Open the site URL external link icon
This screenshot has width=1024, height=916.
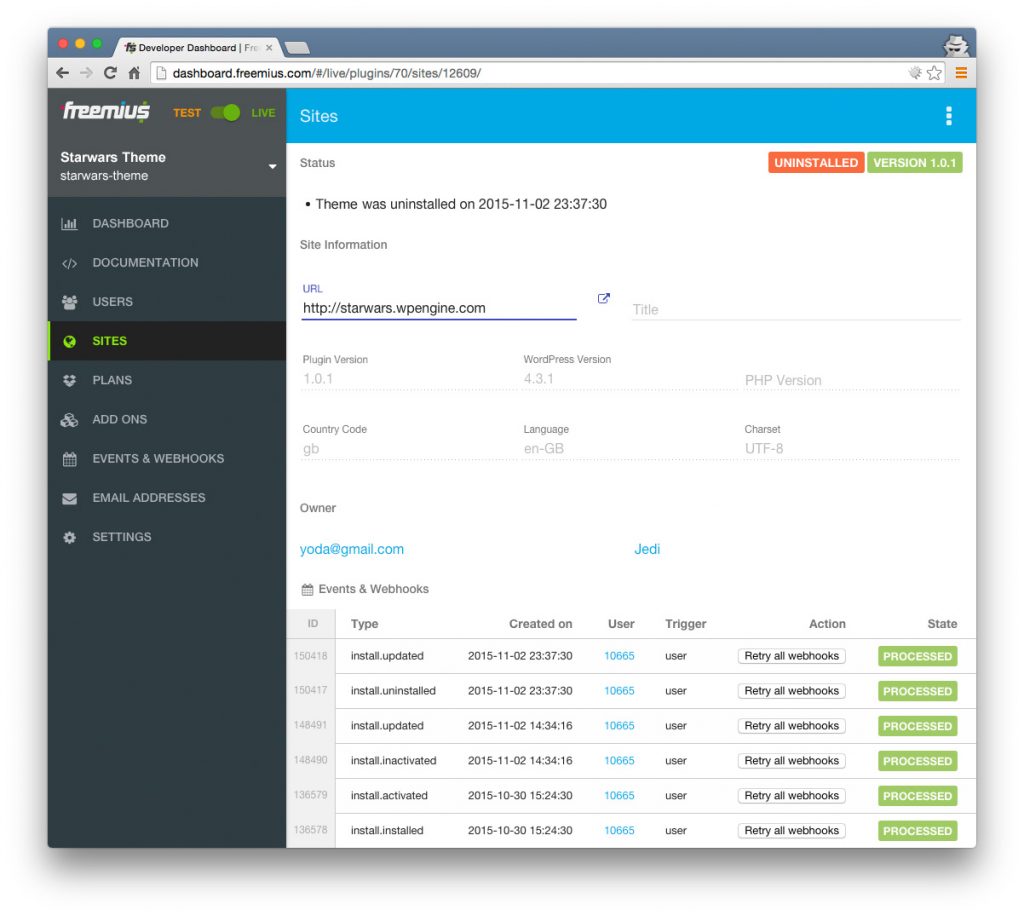(603, 298)
